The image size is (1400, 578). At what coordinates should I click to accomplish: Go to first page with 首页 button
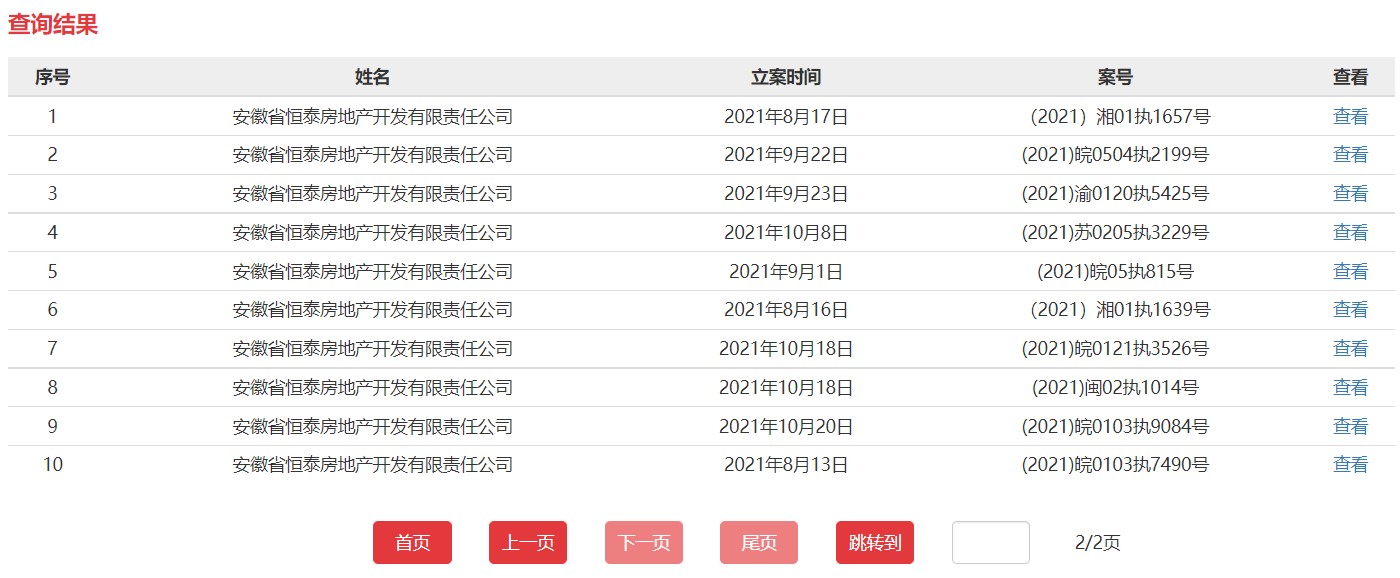click(412, 543)
